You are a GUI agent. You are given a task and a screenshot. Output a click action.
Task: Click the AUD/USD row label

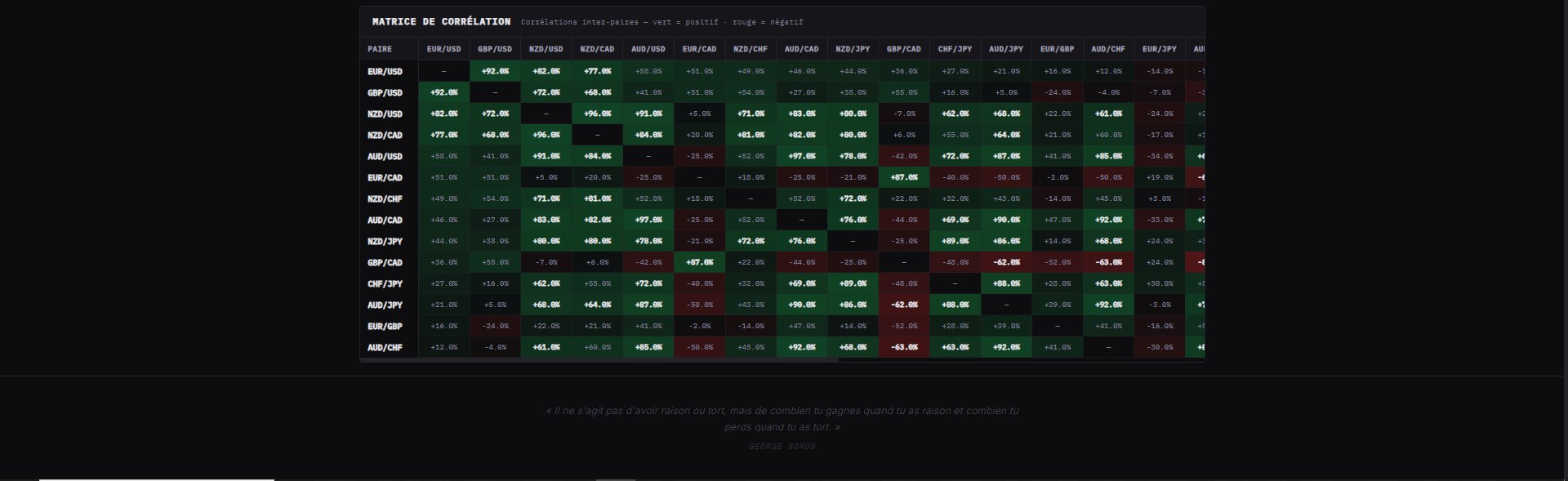(x=385, y=157)
